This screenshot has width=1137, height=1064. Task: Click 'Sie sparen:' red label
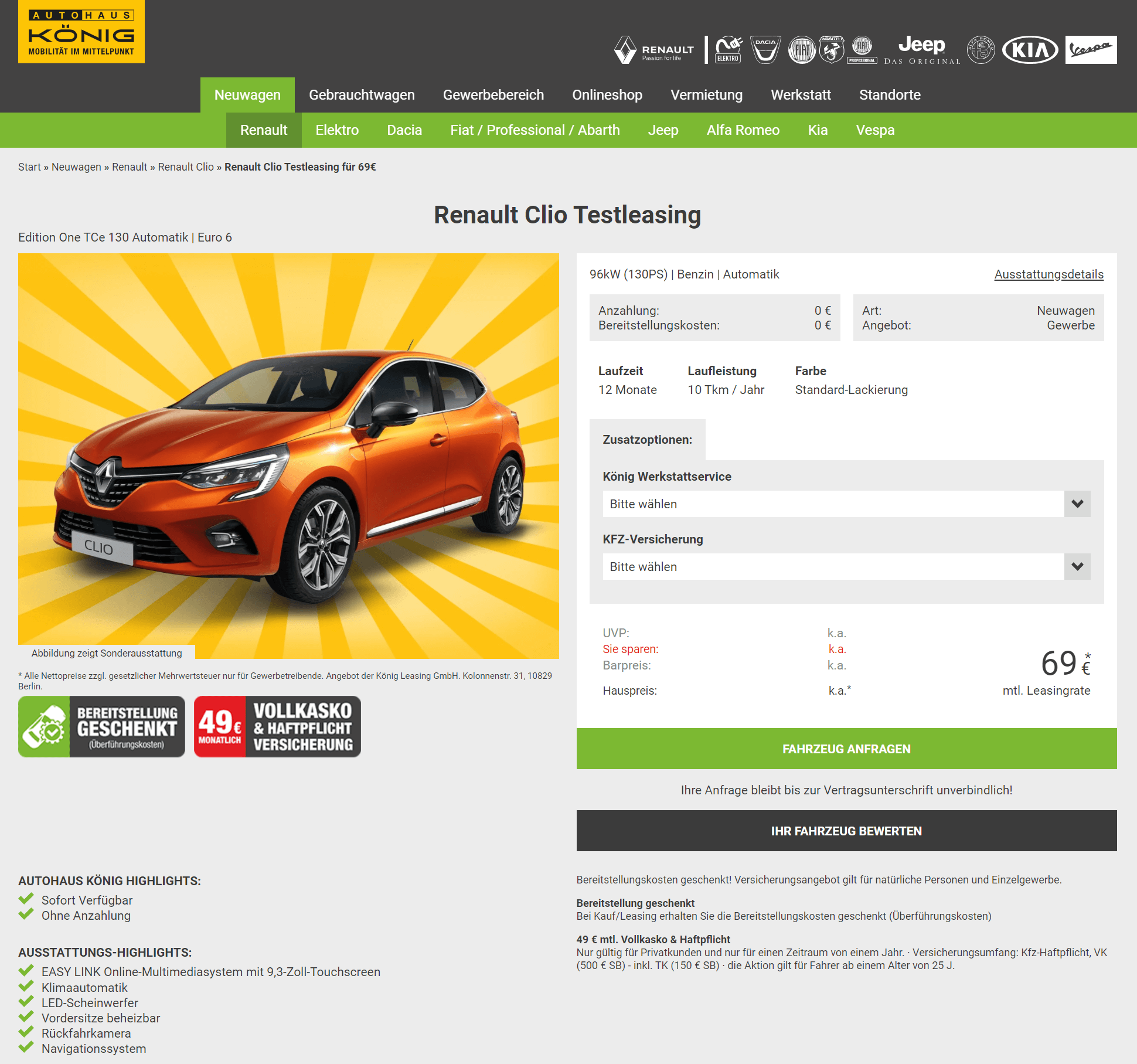[x=631, y=649]
